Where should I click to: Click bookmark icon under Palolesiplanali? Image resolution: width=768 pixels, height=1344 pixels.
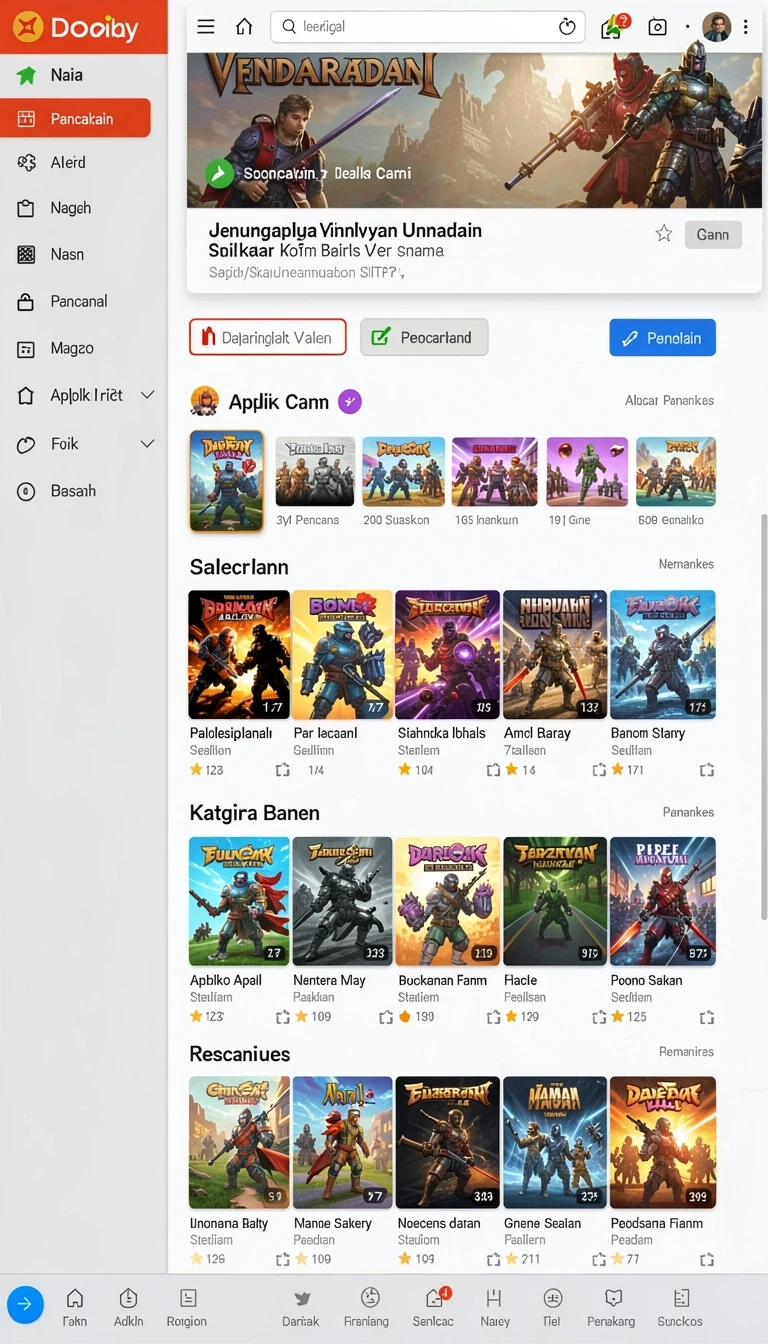283,770
